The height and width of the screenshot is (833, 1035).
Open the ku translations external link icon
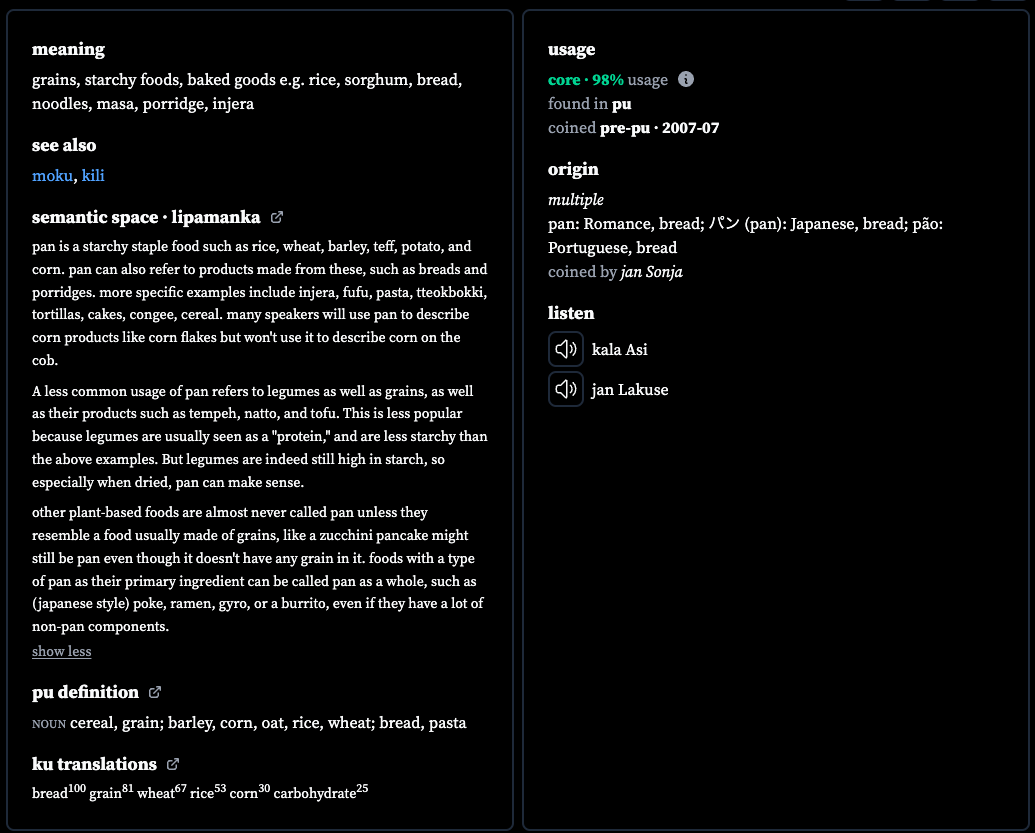point(173,764)
